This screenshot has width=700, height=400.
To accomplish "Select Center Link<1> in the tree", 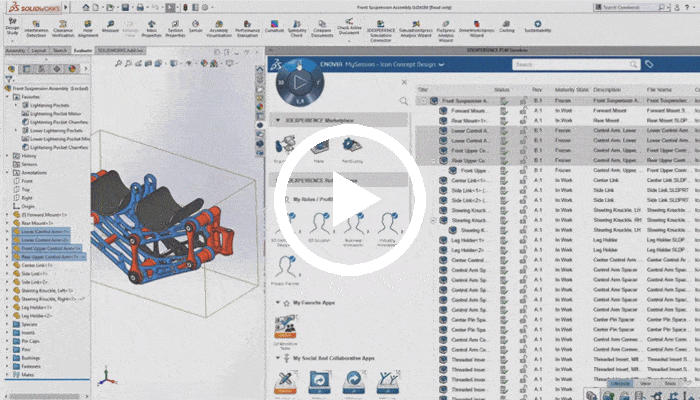I will 33,265.
